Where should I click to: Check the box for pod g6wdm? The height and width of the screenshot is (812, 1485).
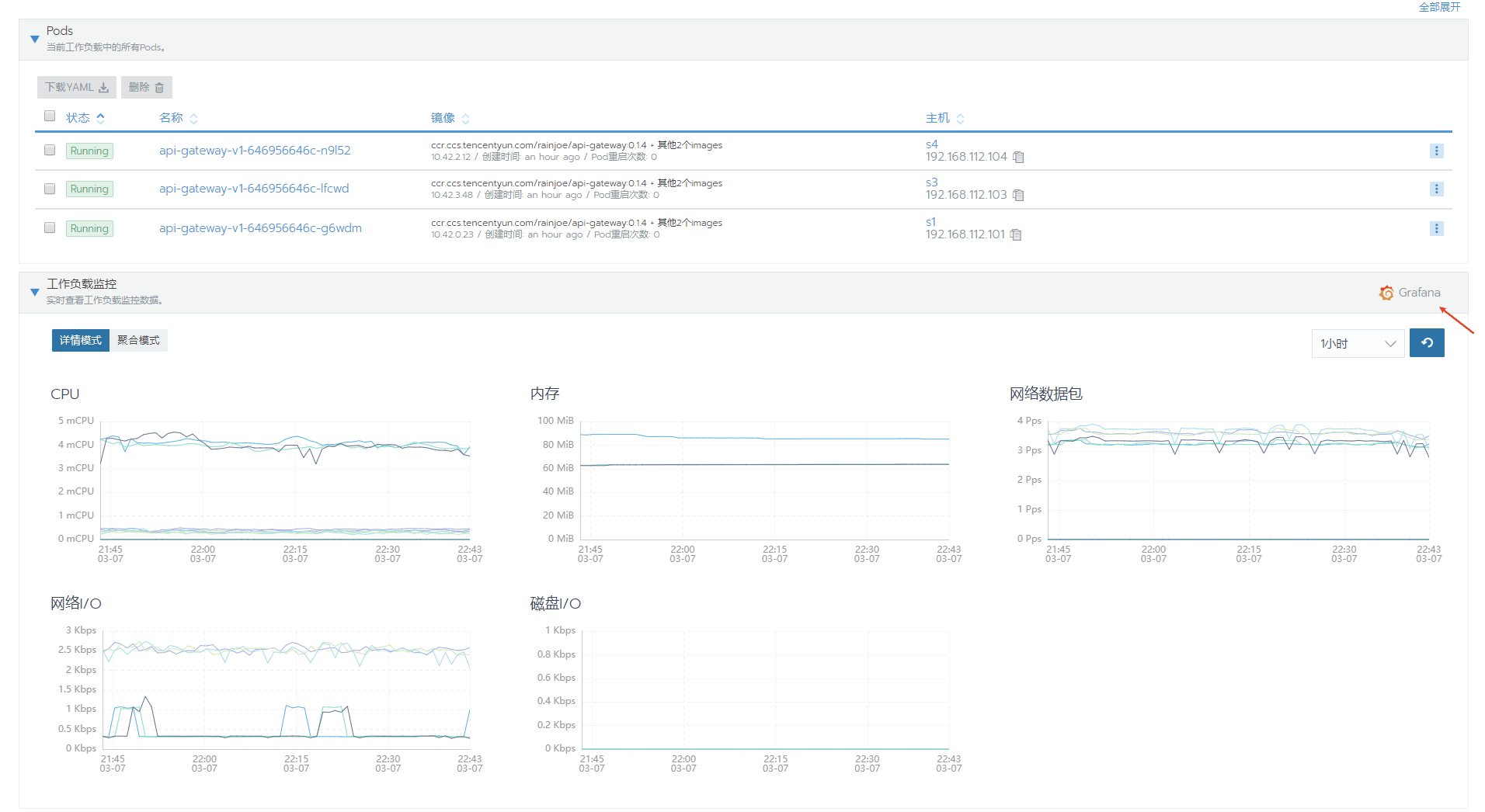click(50, 228)
